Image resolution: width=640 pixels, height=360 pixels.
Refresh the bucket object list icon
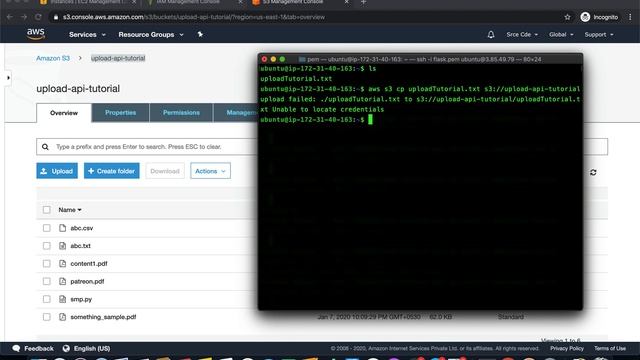[x=593, y=172]
